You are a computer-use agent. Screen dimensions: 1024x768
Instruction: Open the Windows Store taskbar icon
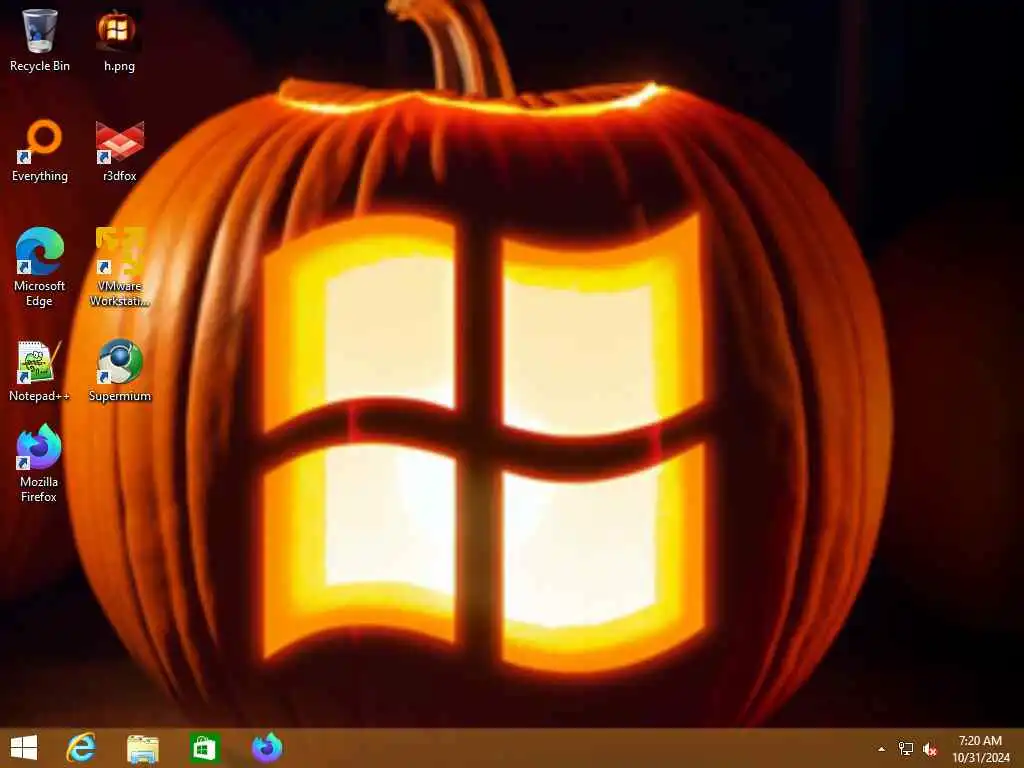204,748
